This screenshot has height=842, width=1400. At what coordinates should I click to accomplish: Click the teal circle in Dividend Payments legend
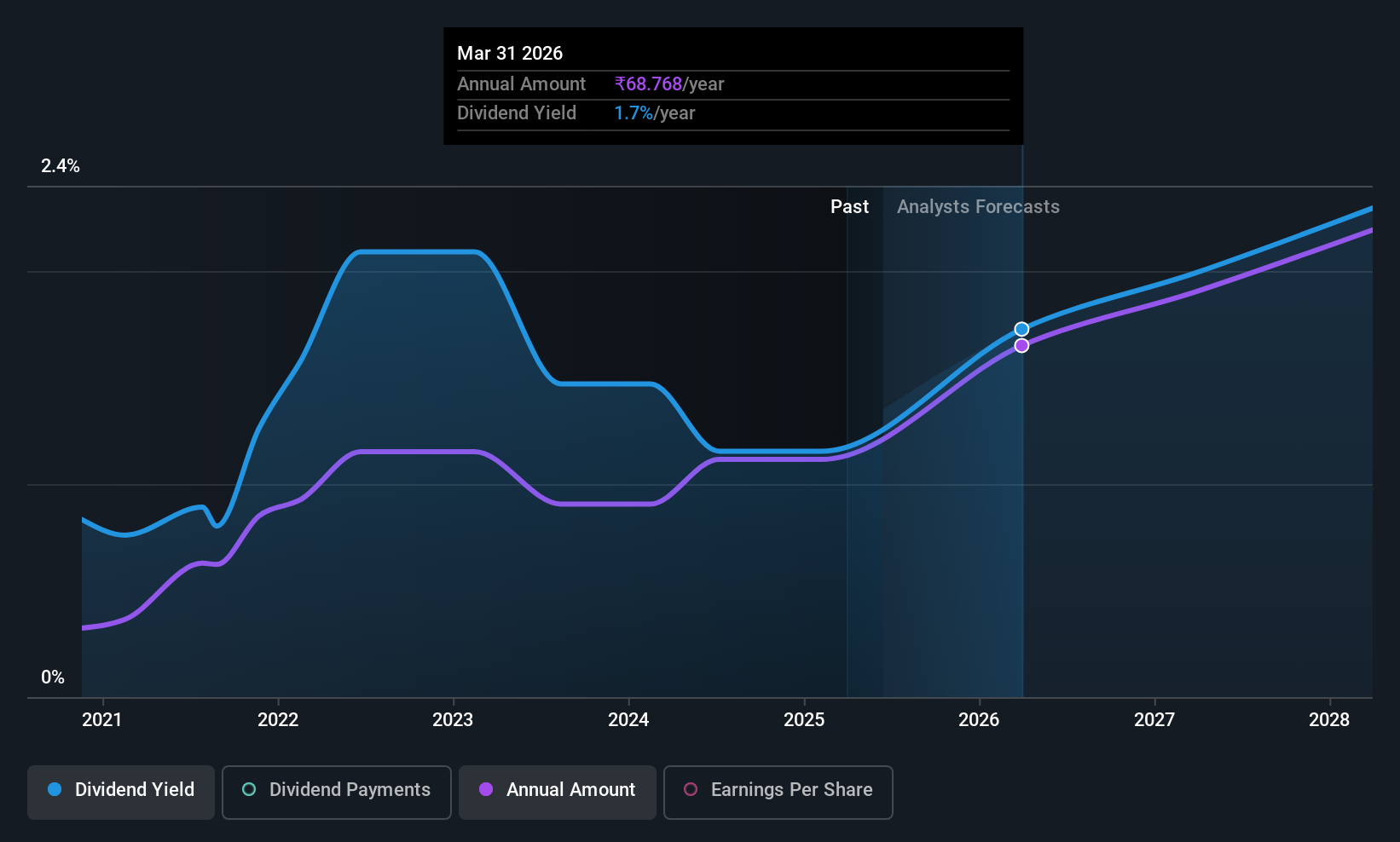[x=249, y=789]
